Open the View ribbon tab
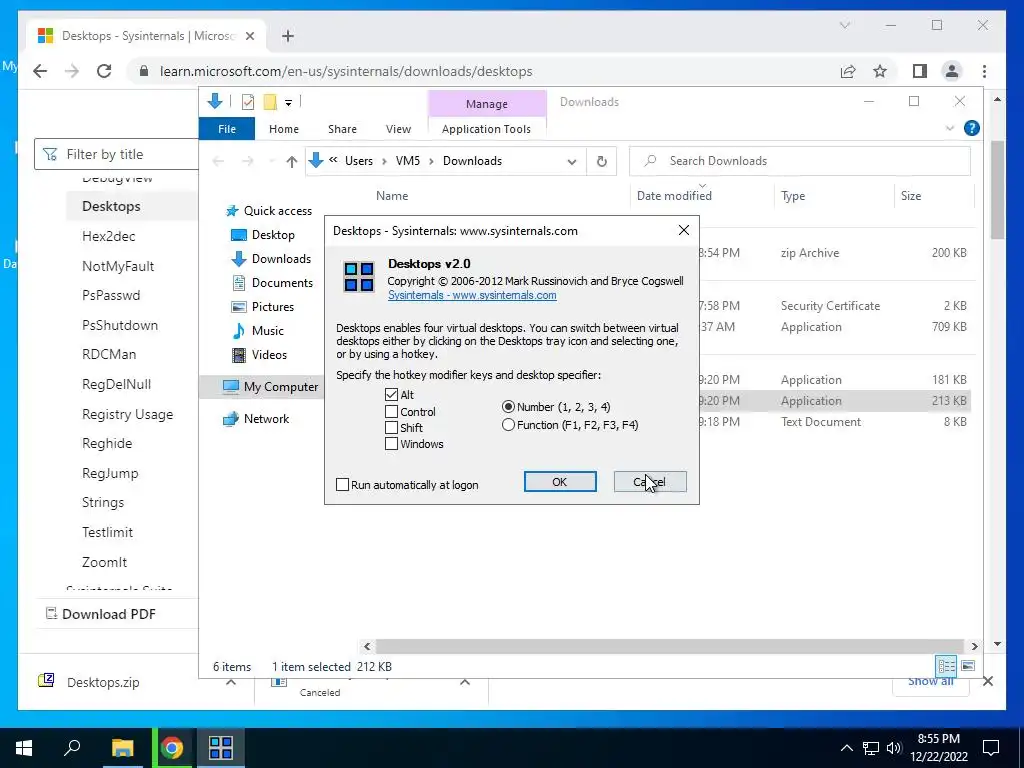The width and height of the screenshot is (1024, 768). click(x=398, y=129)
